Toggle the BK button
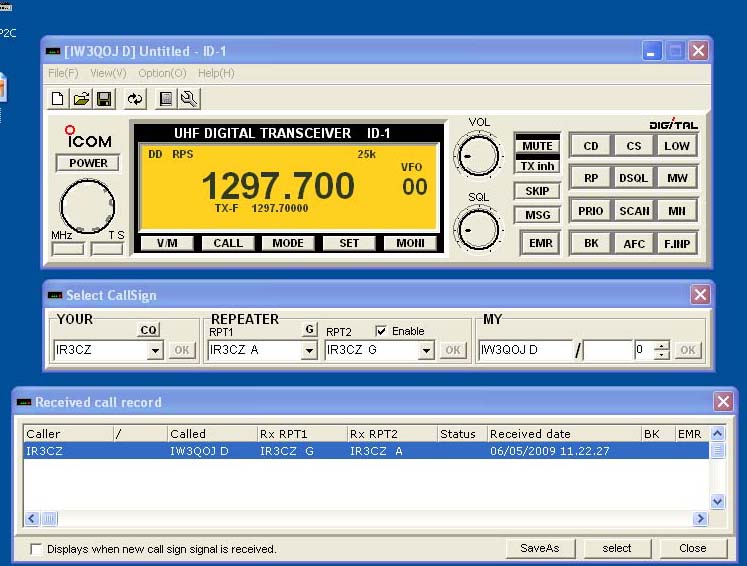This screenshot has width=747, height=566. click(x=591, y=243)
